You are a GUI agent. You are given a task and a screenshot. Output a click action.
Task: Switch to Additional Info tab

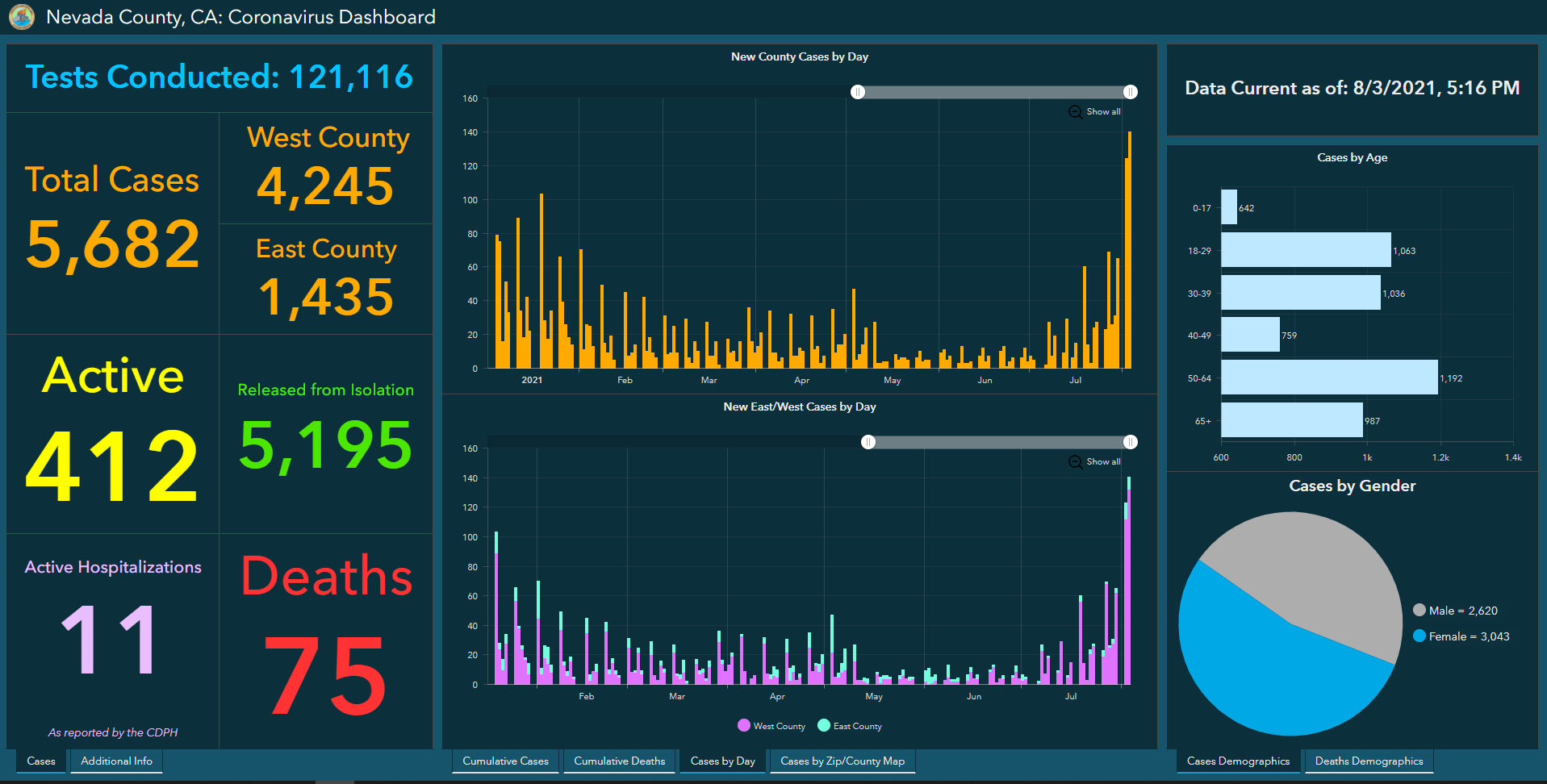[x=116, y=761]
